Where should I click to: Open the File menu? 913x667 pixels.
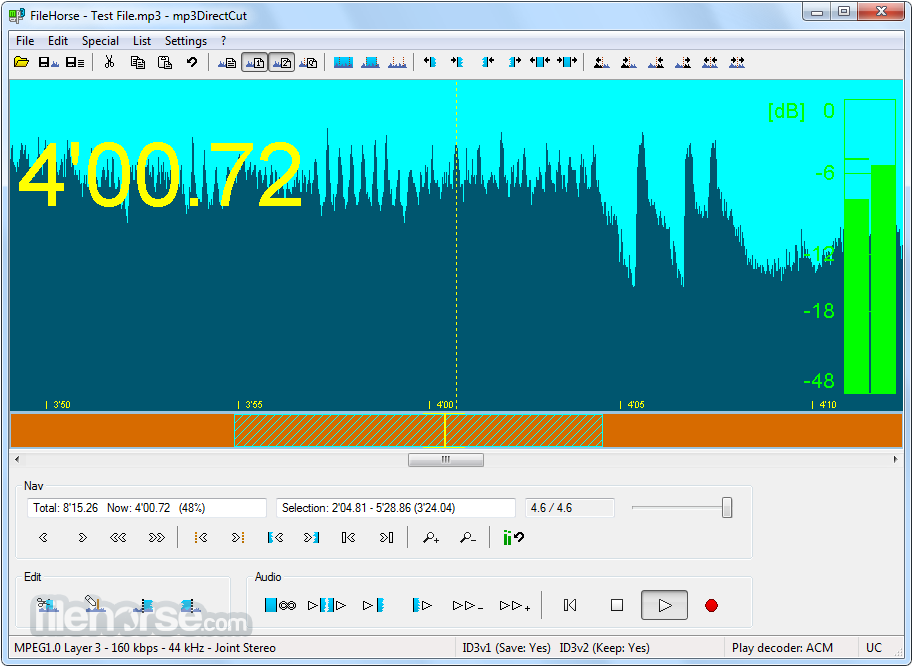pos(25,41)
